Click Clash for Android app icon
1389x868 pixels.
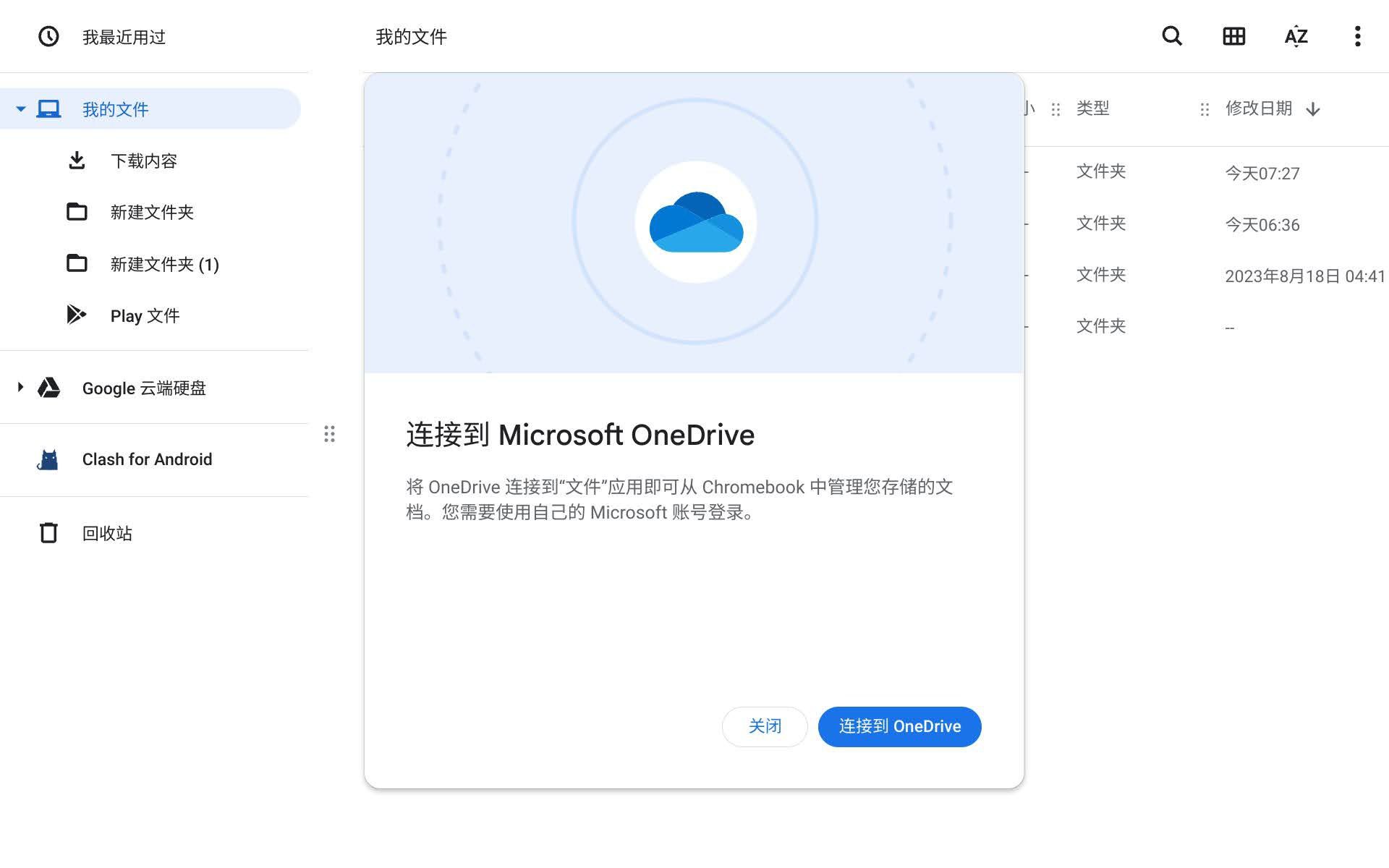click(48, 459)
